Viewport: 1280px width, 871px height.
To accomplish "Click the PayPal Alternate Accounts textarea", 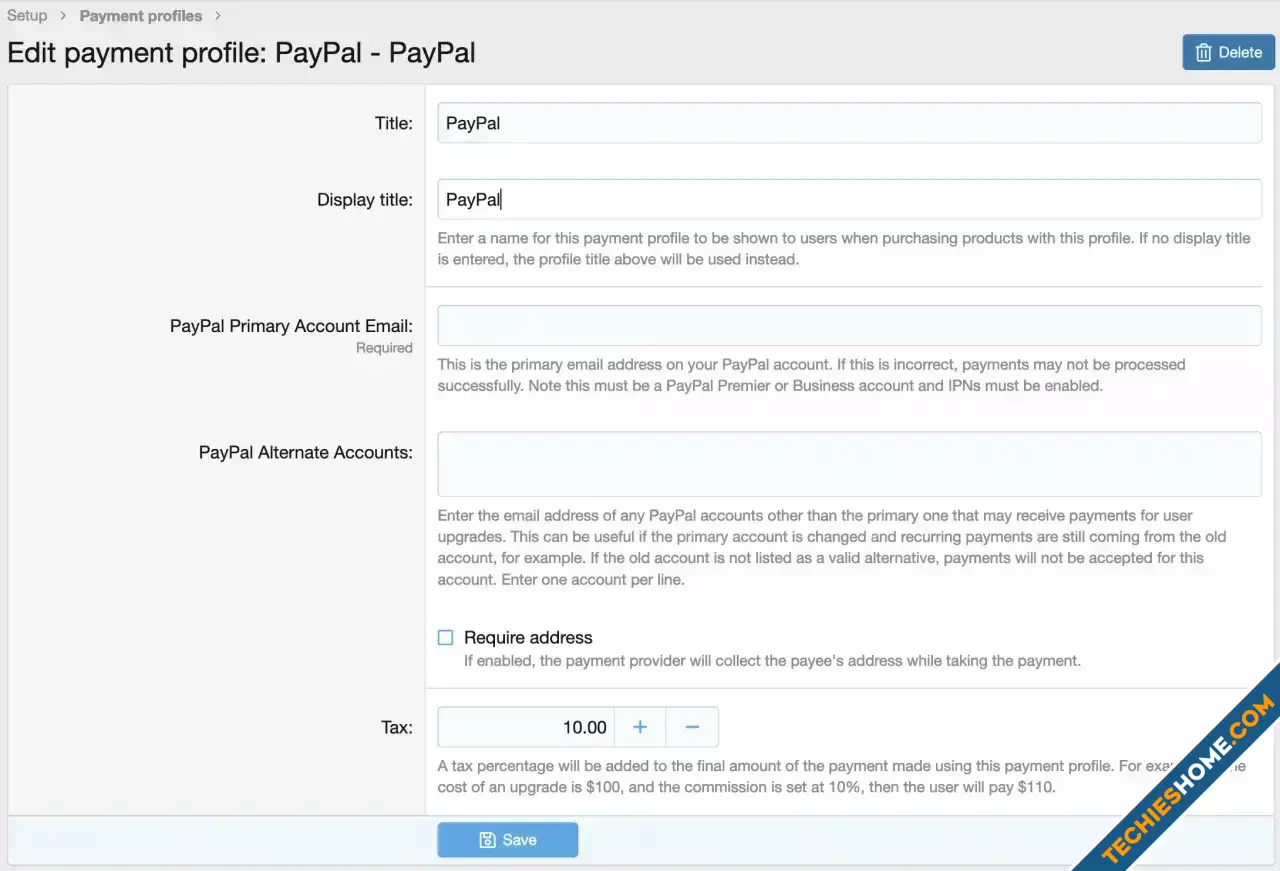I will (849, 464).
